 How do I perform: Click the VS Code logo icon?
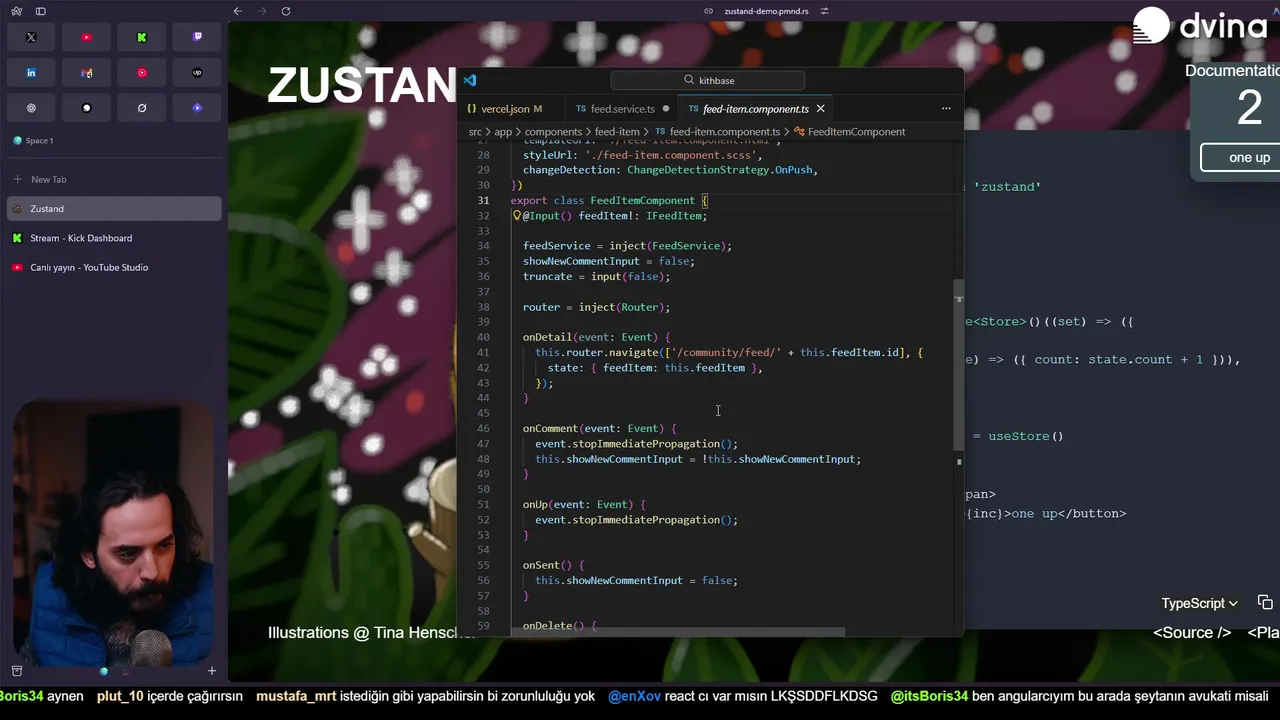coord(470,80)
